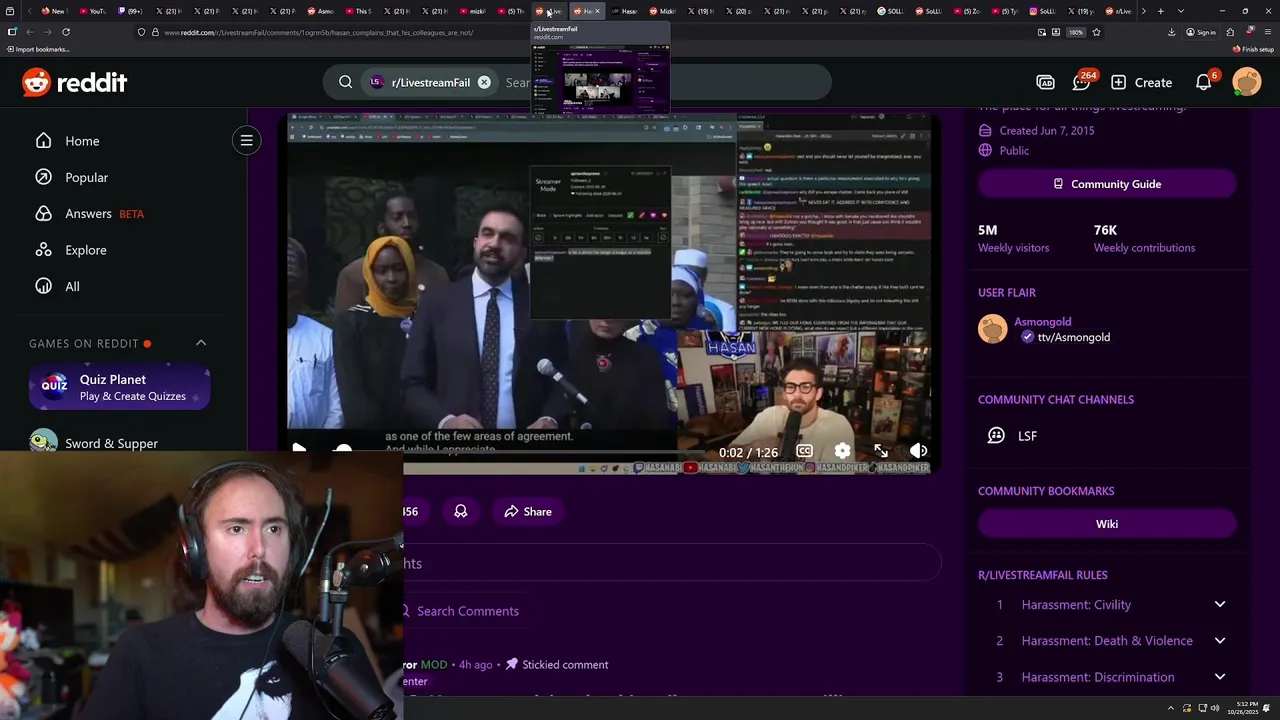Image resolution: width=1280 pixels, height=720 pixels.
Task: Click Finish setup in the browser
Action: (1254, 49)
